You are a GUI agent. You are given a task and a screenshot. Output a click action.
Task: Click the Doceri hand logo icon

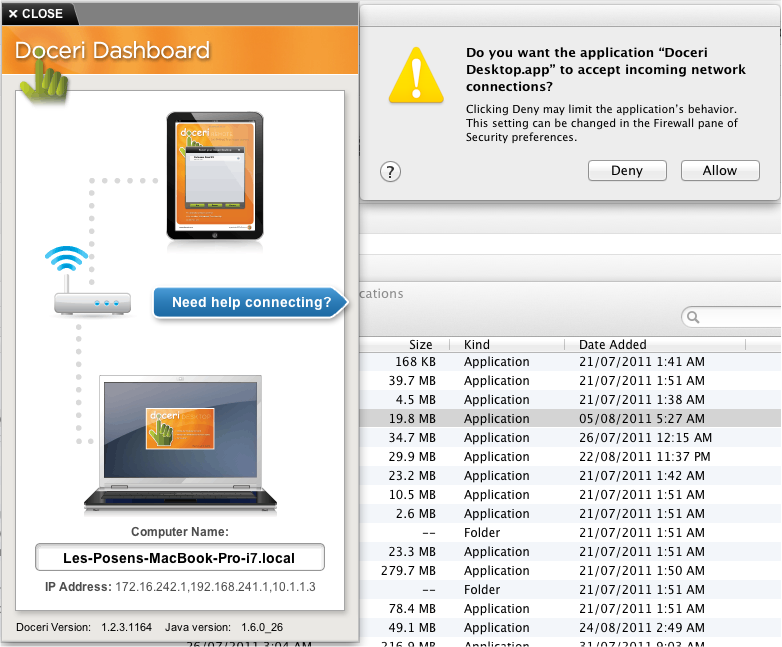pos(41,78)
